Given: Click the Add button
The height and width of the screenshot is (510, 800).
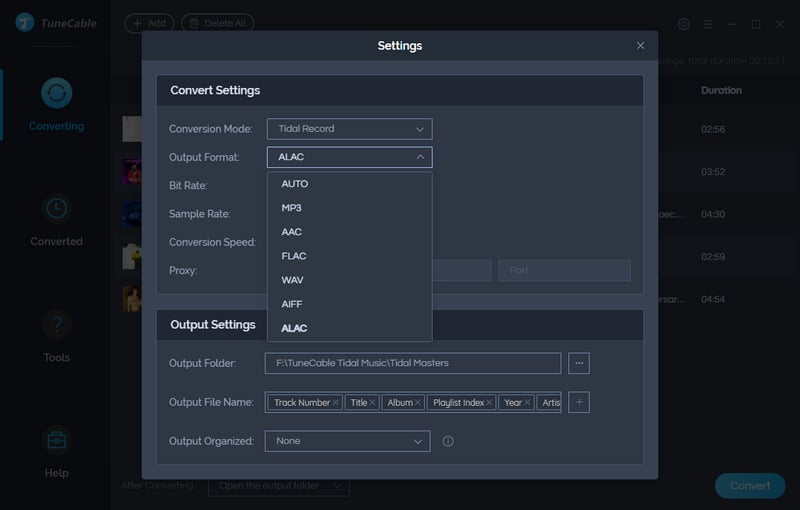Looking at the screenshot, I should coord(149,23).
